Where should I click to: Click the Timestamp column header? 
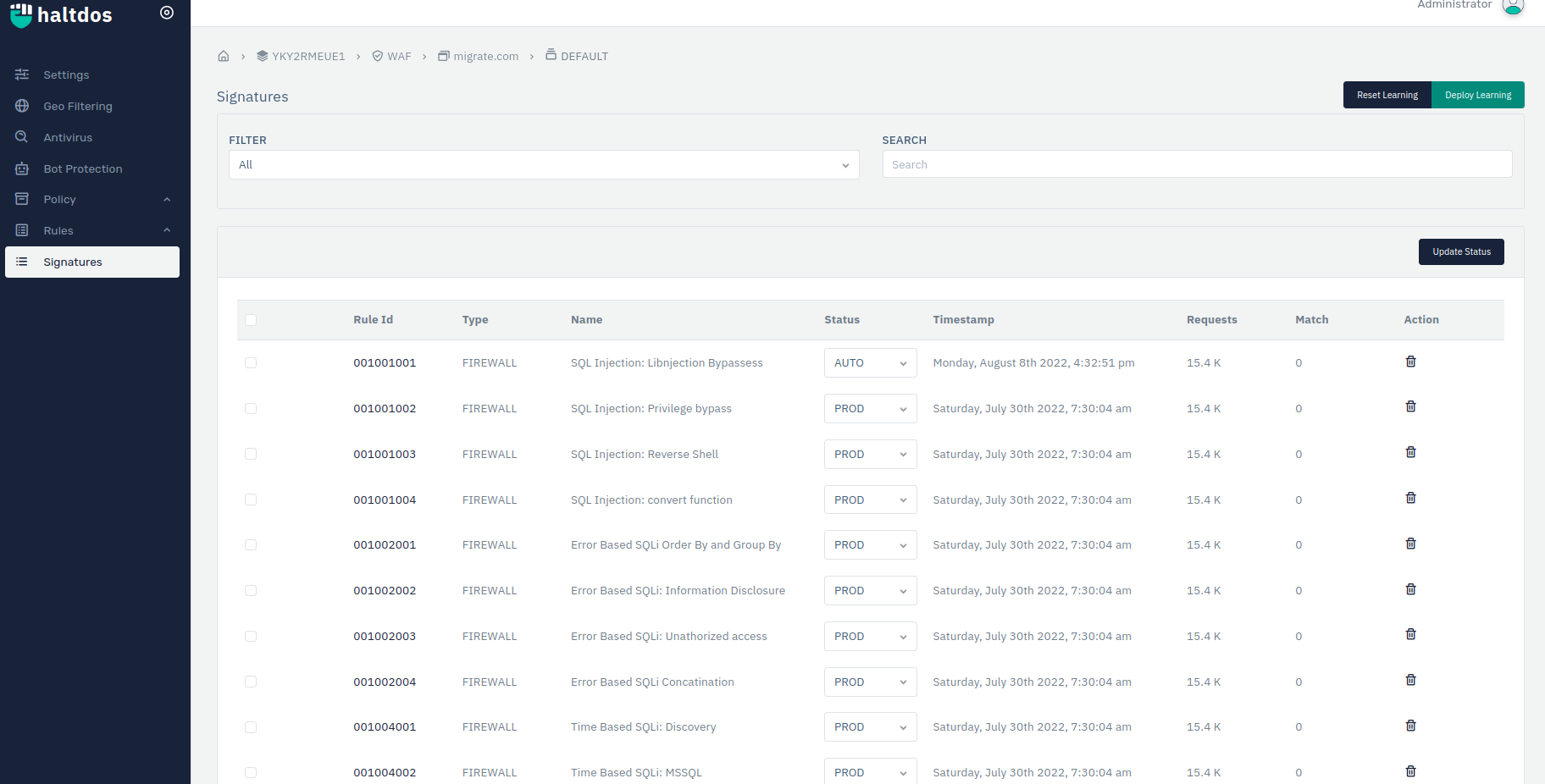click(x=963, y=319)
